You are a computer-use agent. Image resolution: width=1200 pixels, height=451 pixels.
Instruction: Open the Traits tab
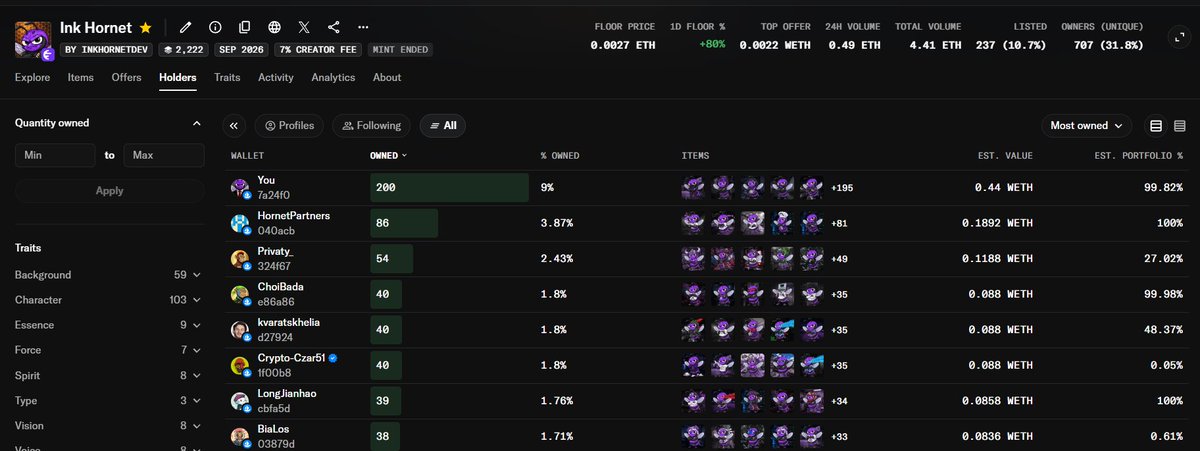click(227, 78)
